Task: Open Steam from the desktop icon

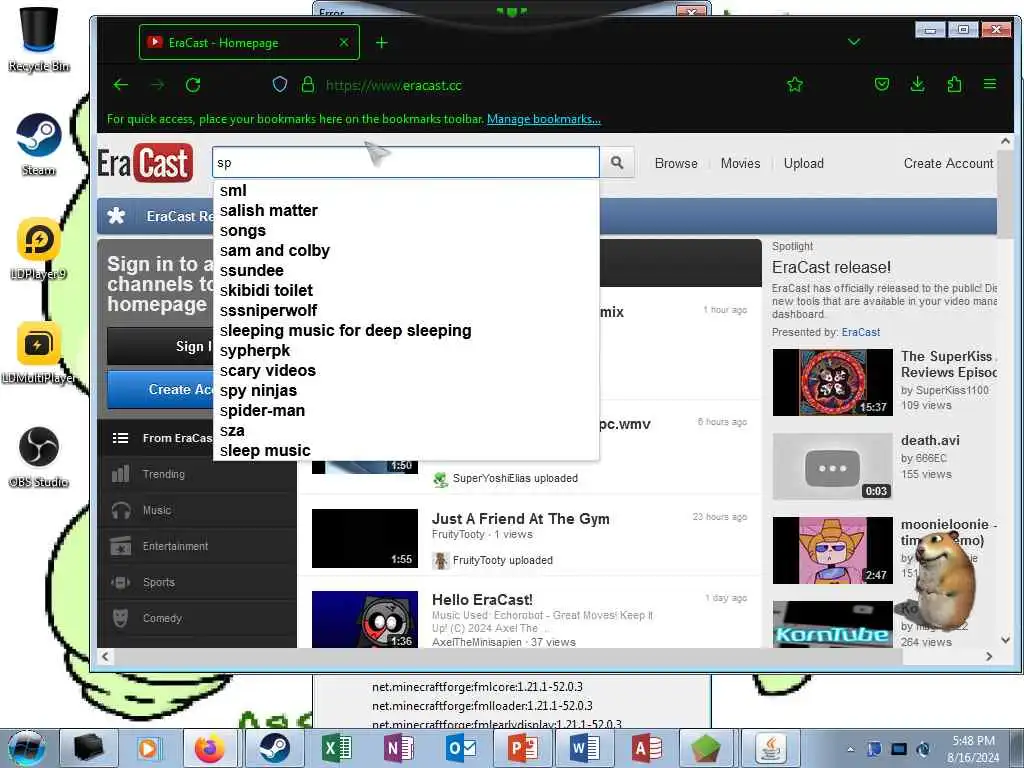Action: click(x=39, y=145)
